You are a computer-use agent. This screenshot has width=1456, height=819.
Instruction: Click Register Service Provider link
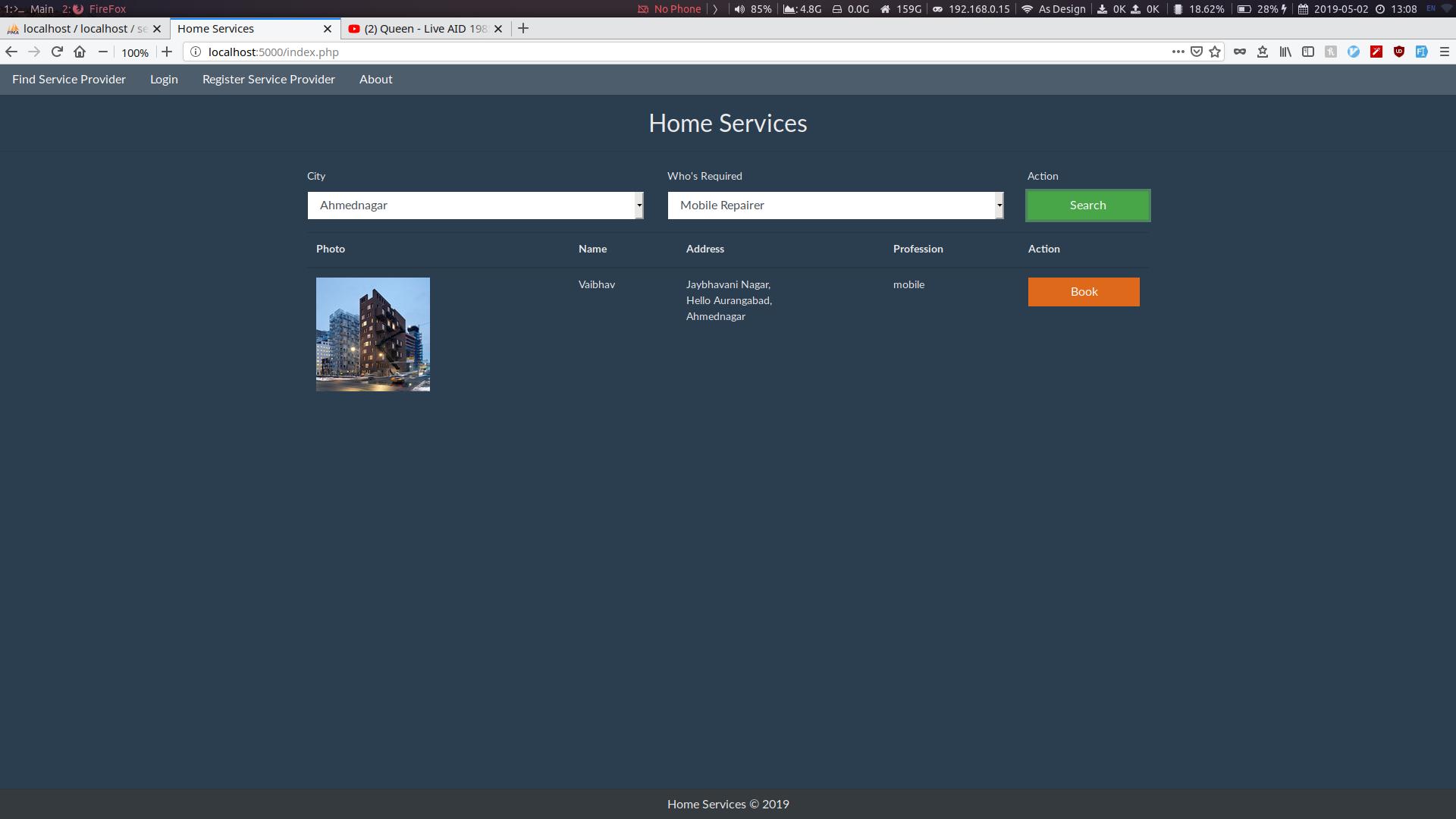coord(268,79)
